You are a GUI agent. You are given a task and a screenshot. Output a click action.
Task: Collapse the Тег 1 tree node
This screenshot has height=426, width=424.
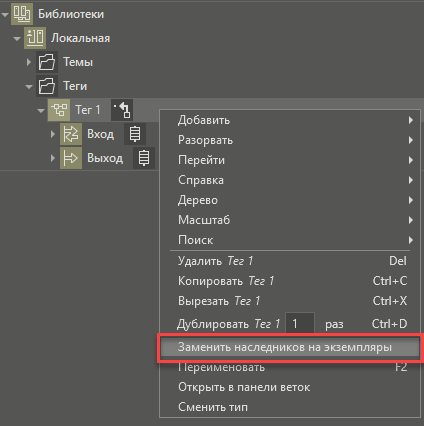pyautogui.click(x=41, y=111)
